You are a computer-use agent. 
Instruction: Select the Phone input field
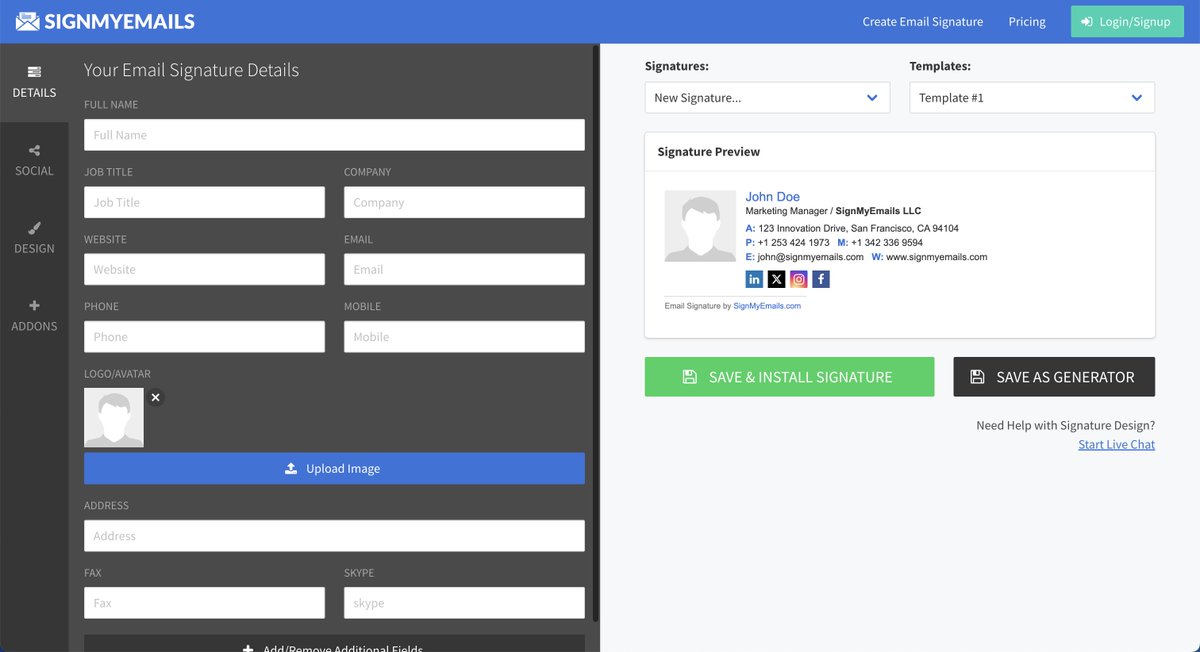pos(204,337)
